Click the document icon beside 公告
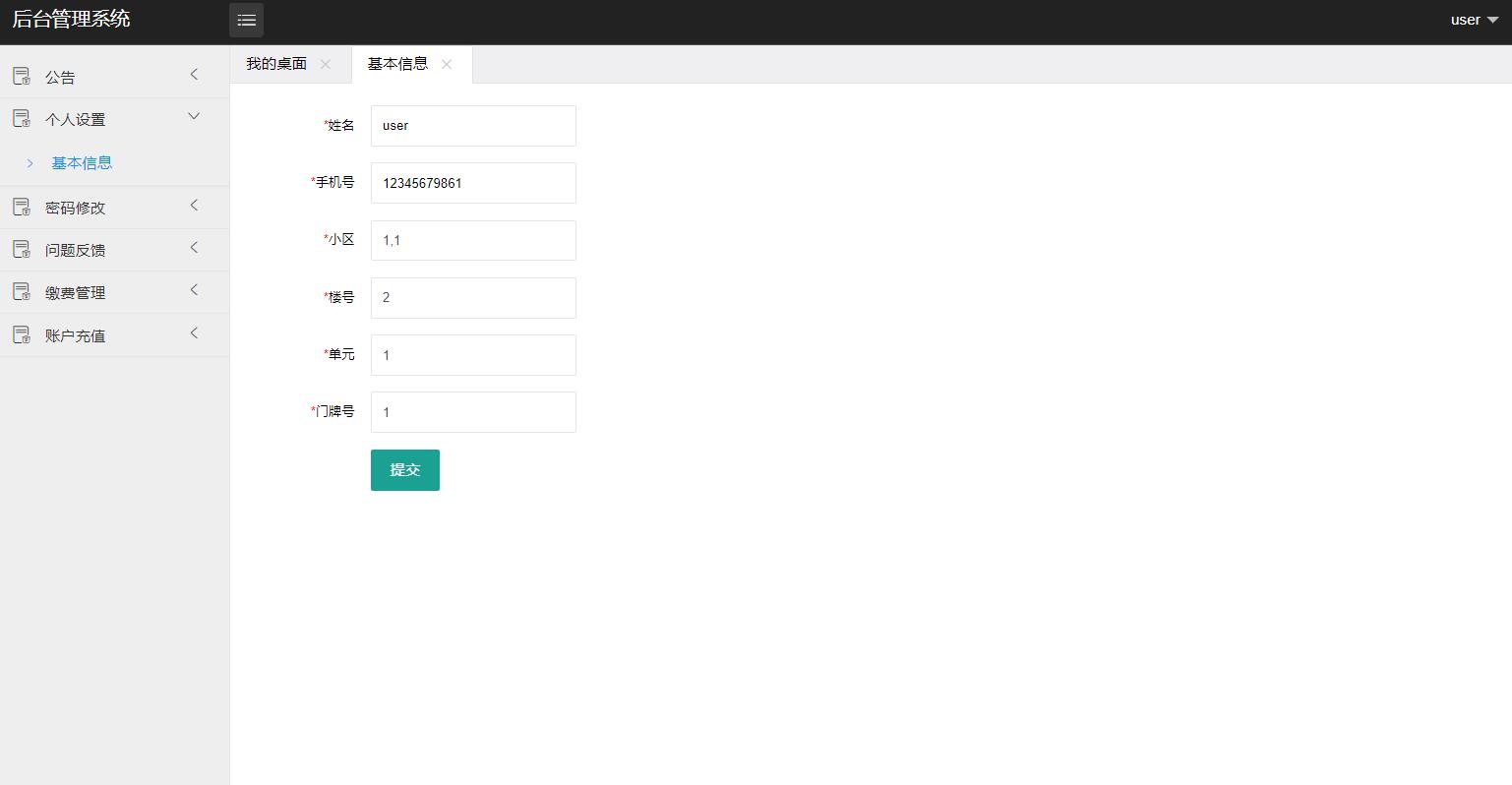This screenshot has width=1512, height=785. pos(21,75)
